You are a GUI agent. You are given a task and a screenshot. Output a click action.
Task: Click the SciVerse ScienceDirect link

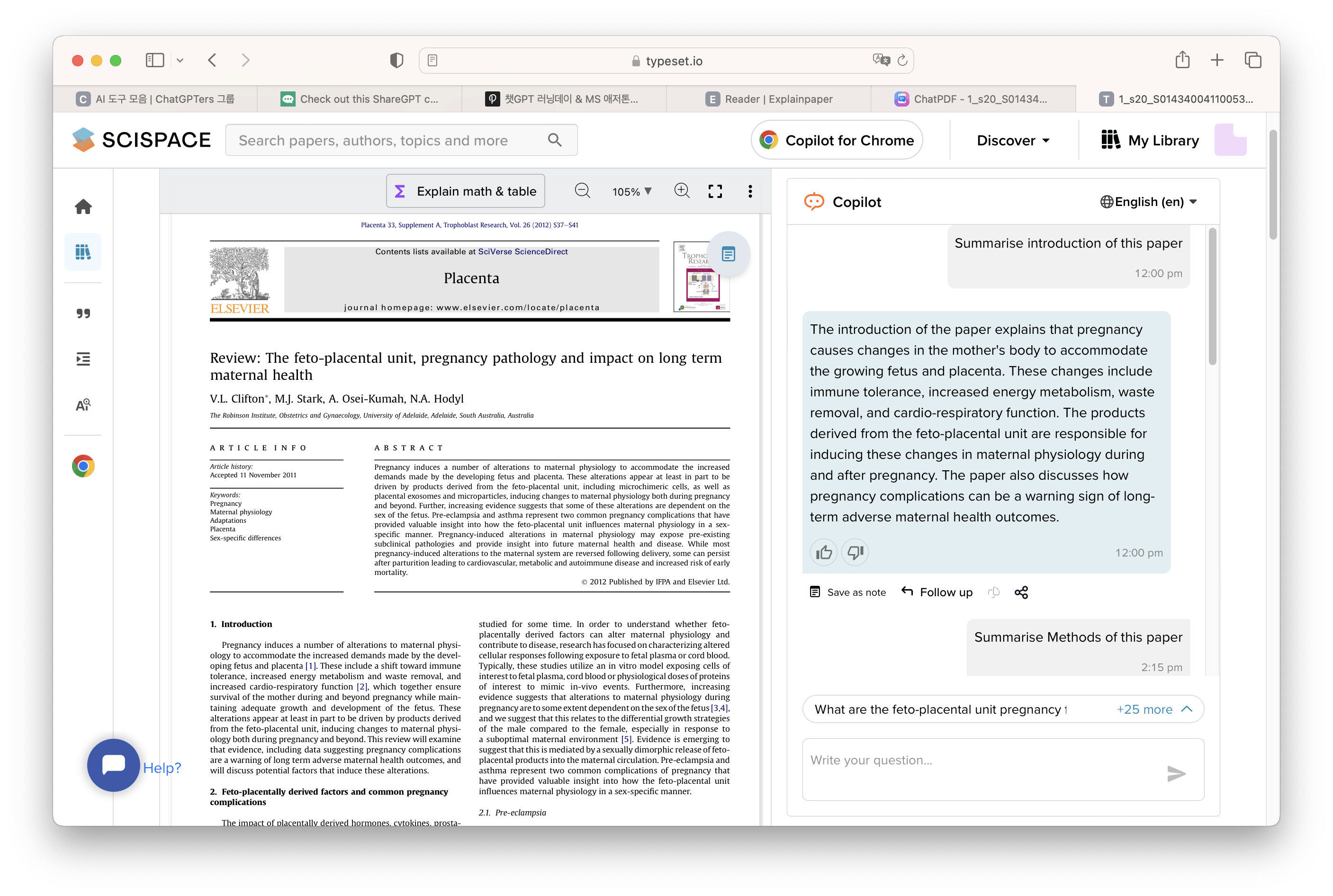522,251
